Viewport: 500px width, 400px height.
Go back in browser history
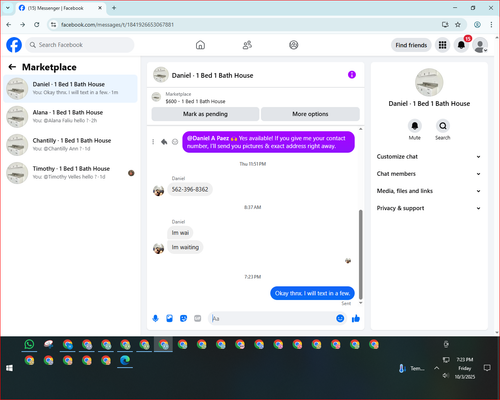[9, 25]
